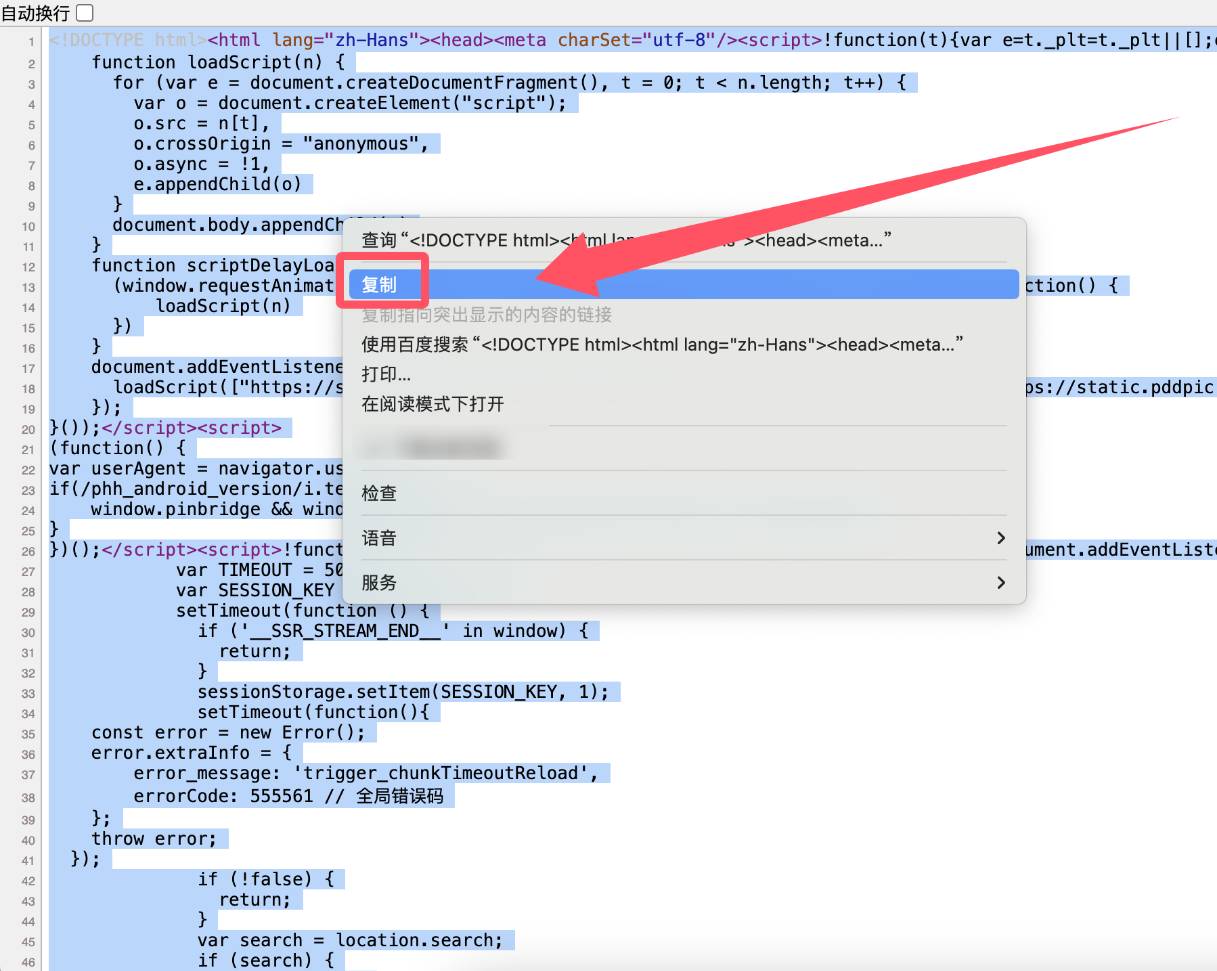Click the 'function loadScript(n) {' code line
The image size is (1217, 971).
point(218,62)
